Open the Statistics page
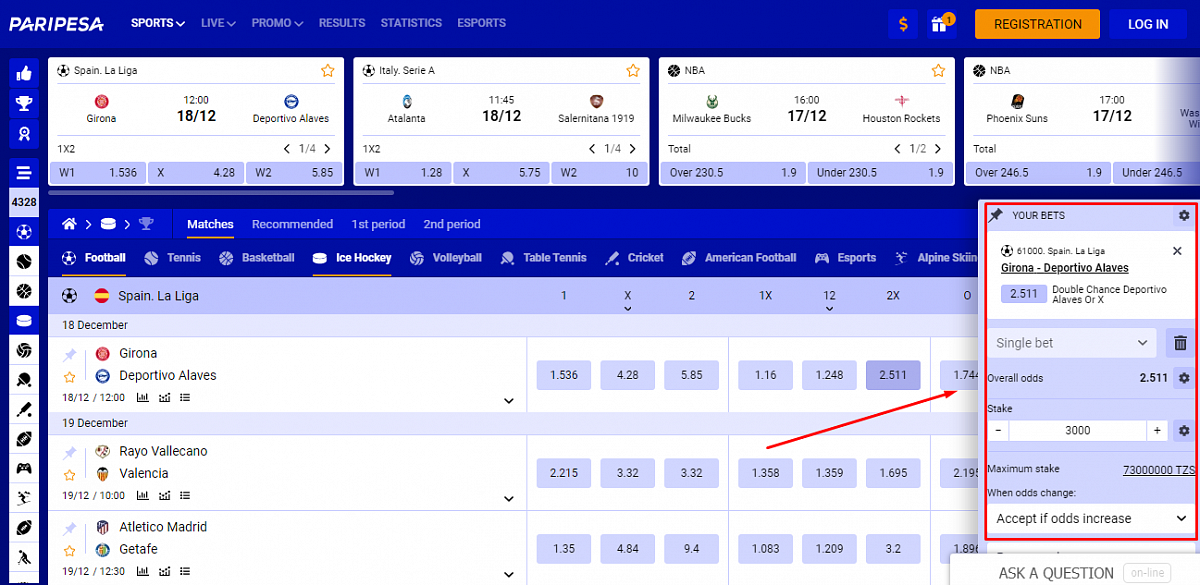1200x585 pixels. 411,23
